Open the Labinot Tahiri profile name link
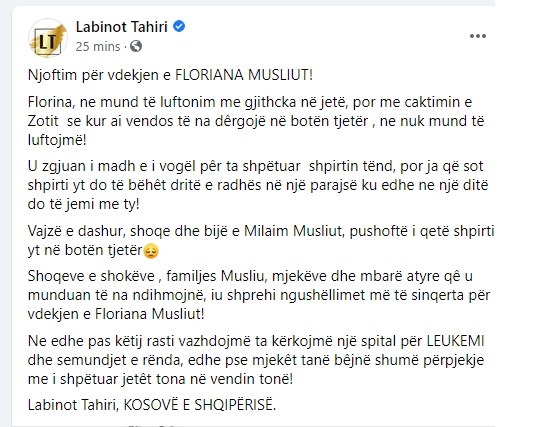533x427 pixels. coord(122,27)
